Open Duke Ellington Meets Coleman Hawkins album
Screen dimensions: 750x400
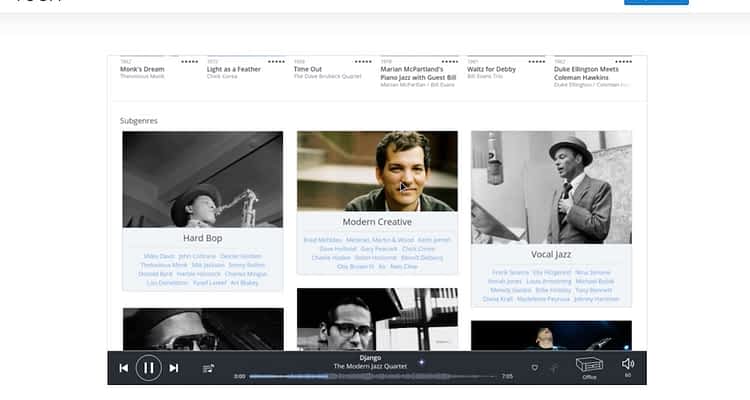(x=586, y=73)
